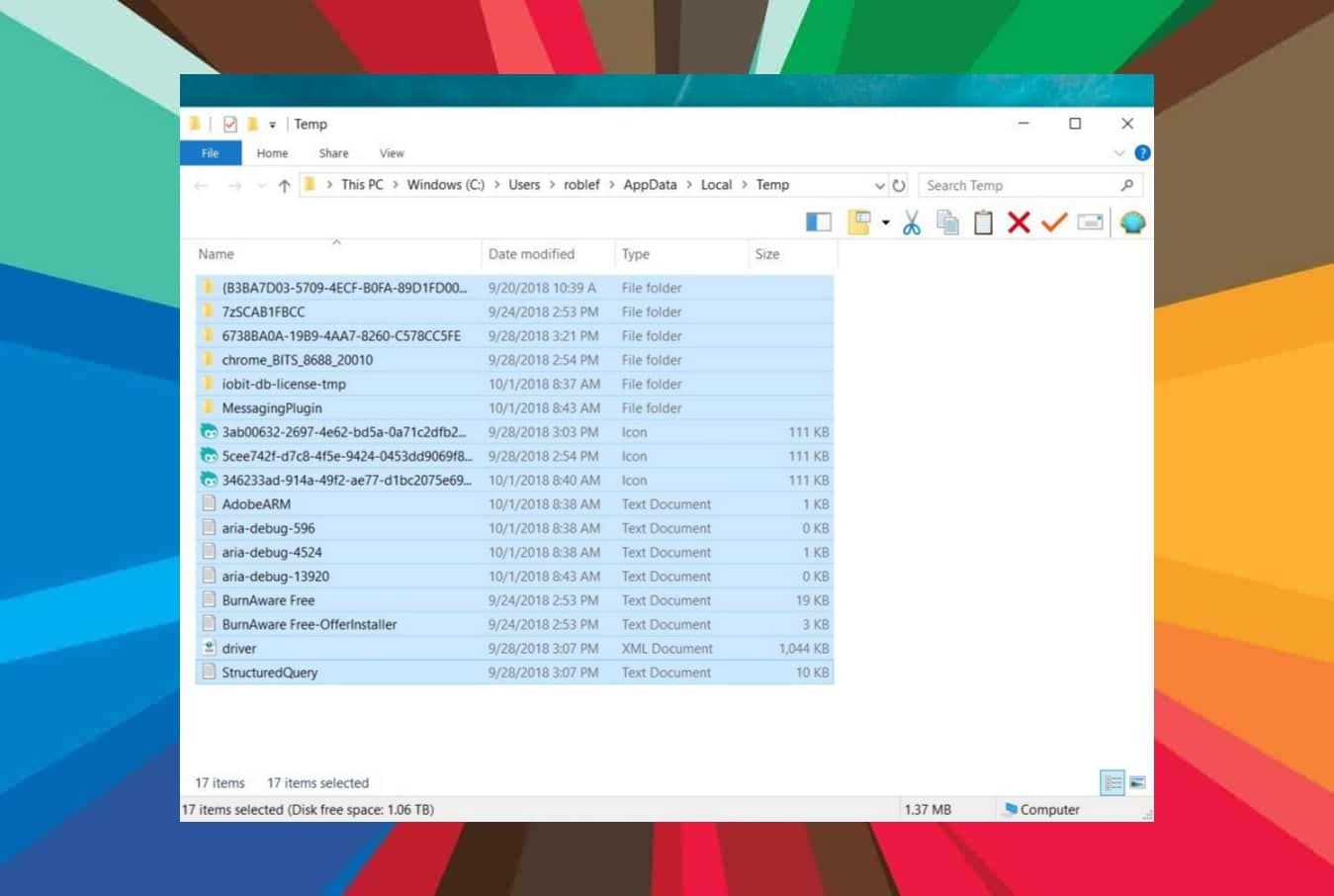Expand the ribbon chevron
1334x896 pixels.
pyautogui.click(x=1119, y=153)
